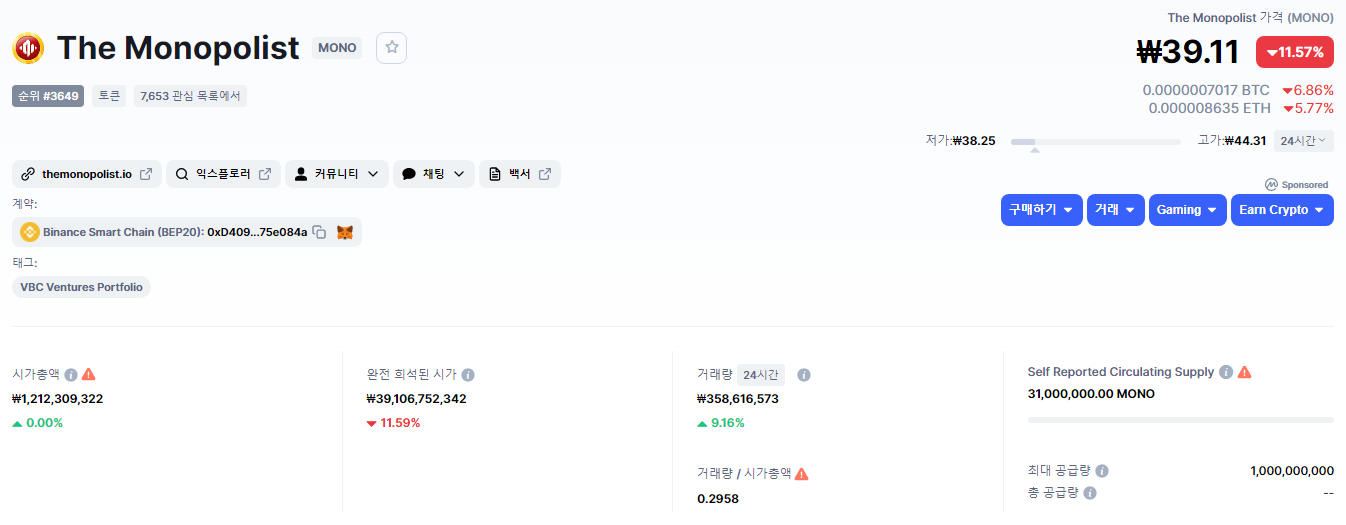This screenshot has width=1346, height=525.
Task: Click the low-high price range slider
Action: (1096, 142)
